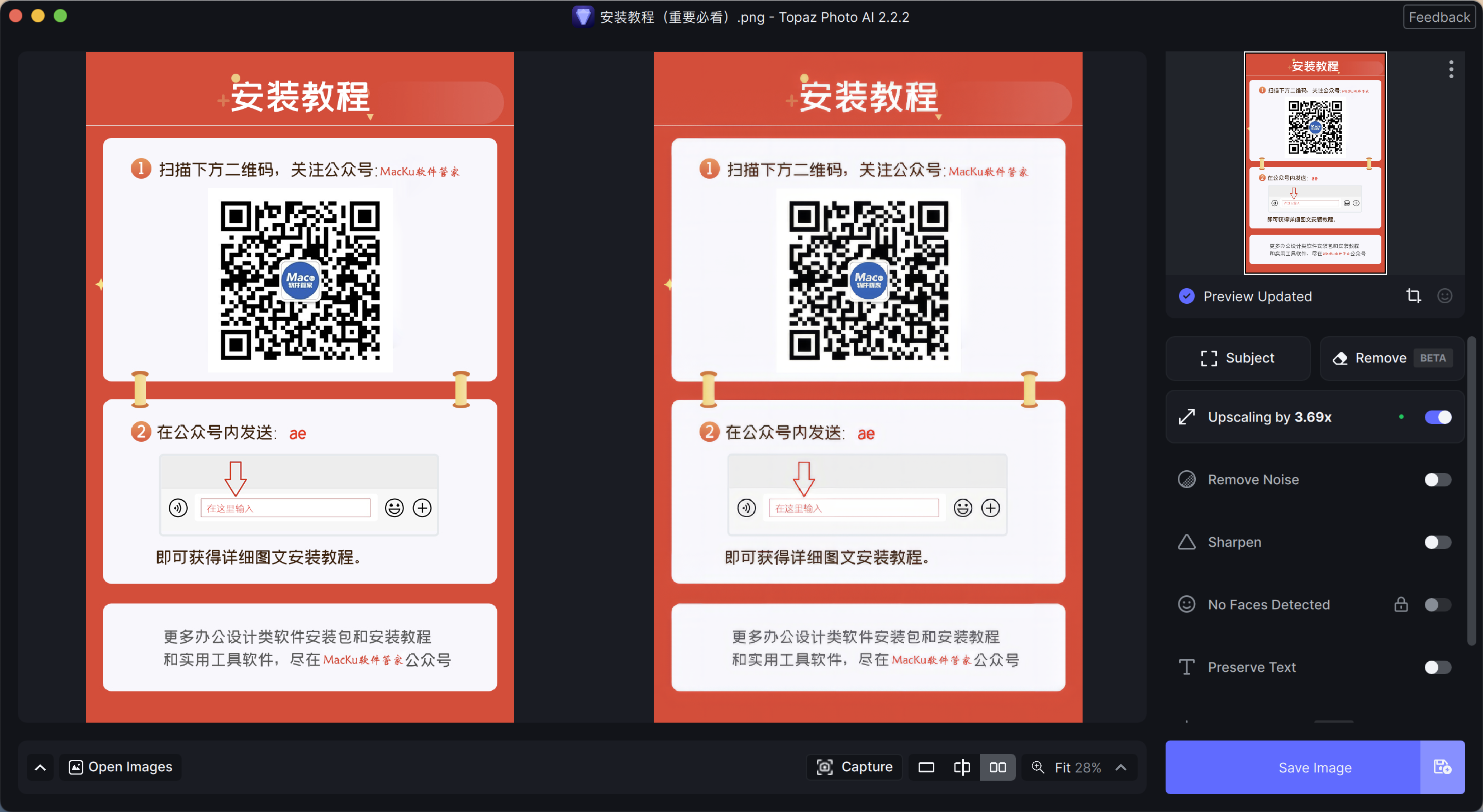Screen dimensions: 1483x812
Task: Click the Capture button
Action: point(854,767)
